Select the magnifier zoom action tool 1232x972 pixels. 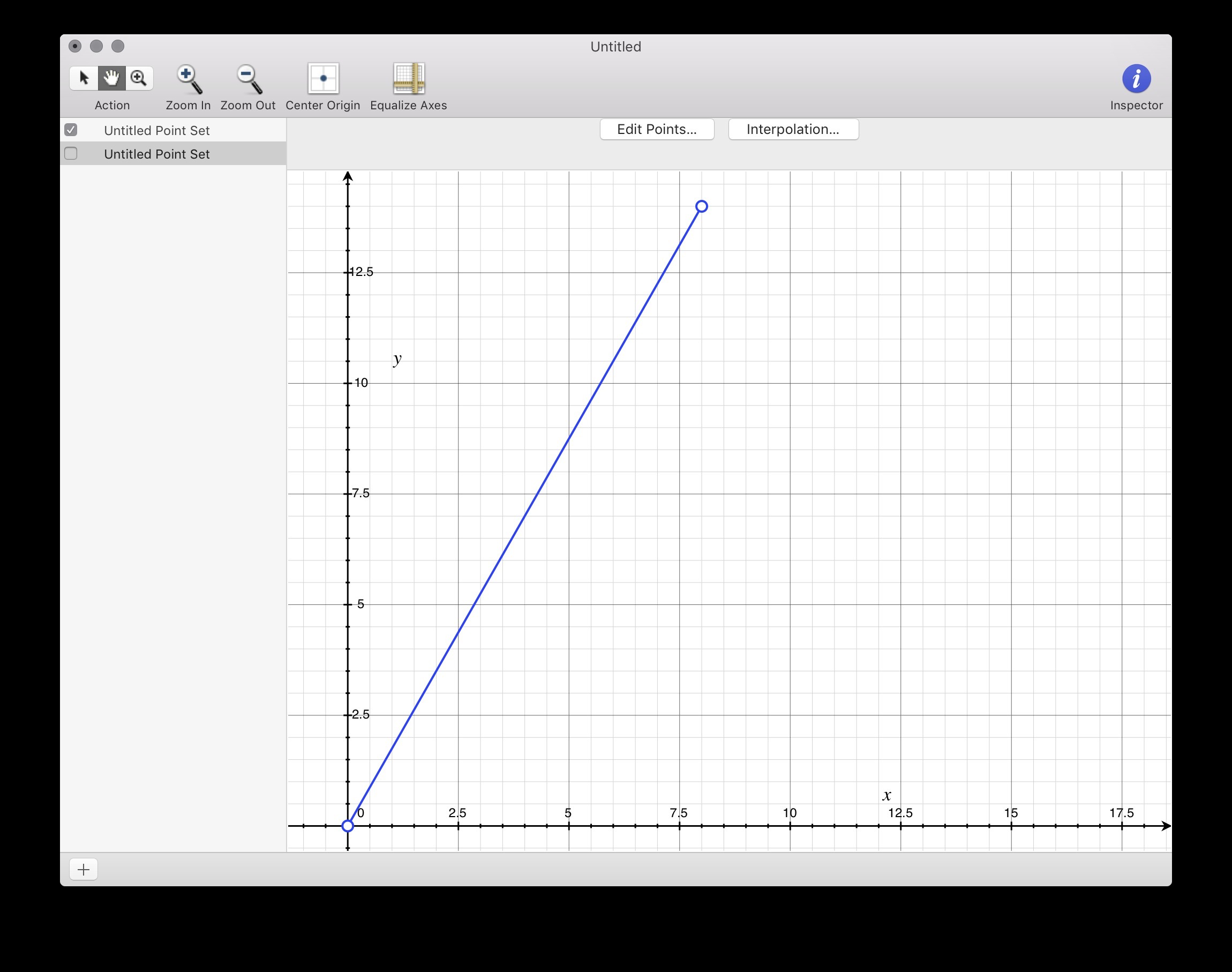[x=139, y=78]
